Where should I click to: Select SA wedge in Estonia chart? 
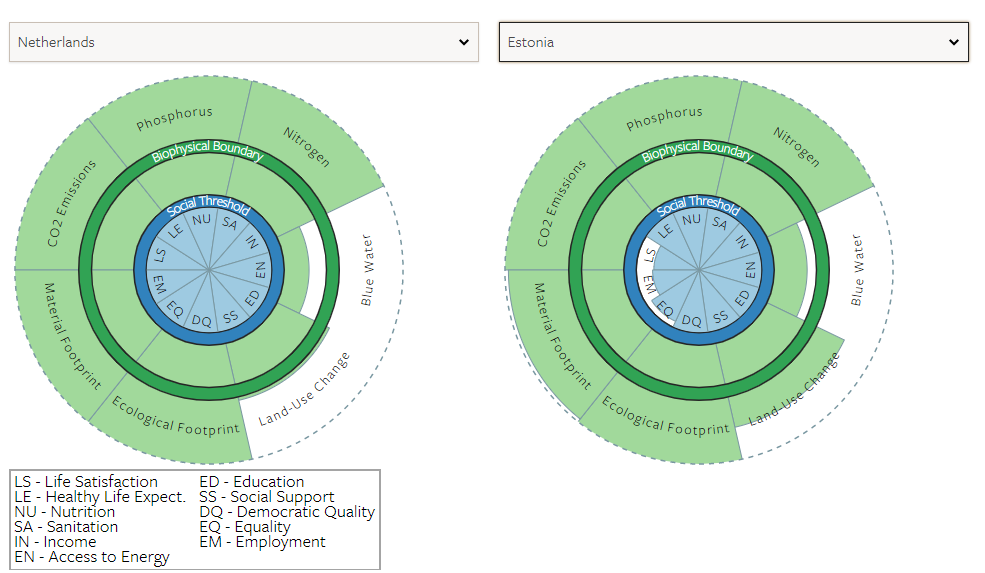pos(719,223)
